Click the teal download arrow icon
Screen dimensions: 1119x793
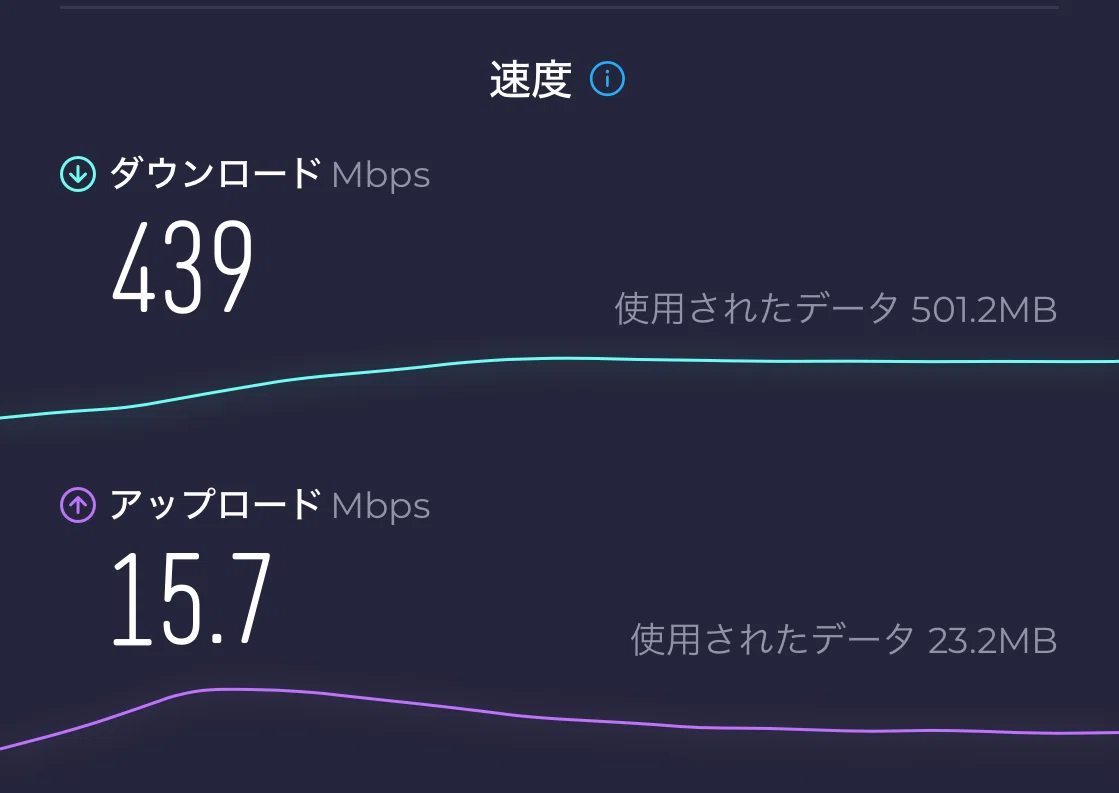click(78, 173)
